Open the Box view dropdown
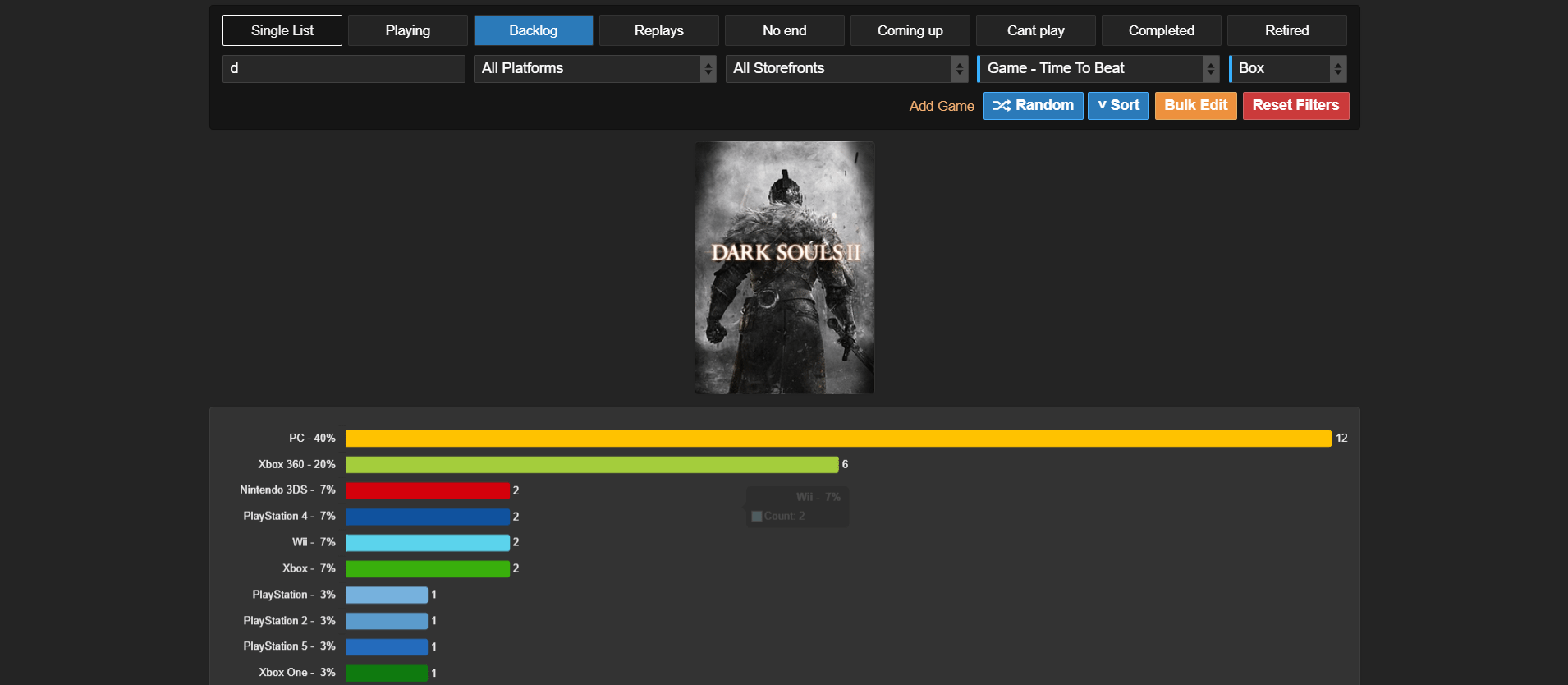The image size is (1568, 685). coord(1287,69)
